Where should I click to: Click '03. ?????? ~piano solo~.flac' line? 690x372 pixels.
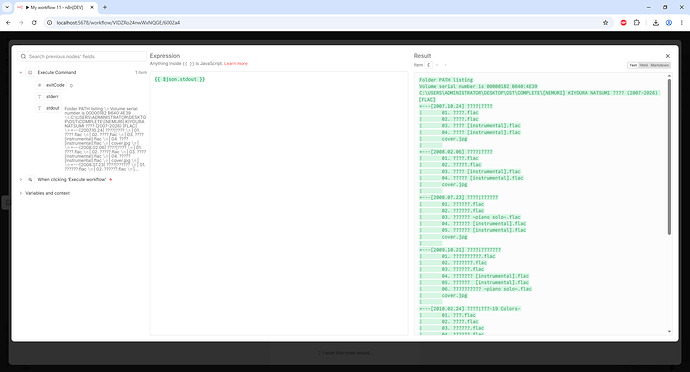pos(481,217)
